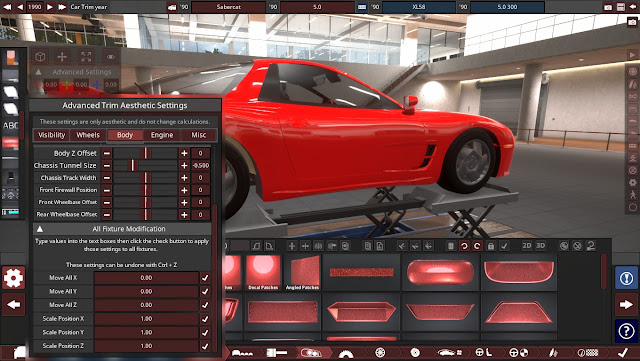640x361 pixels.
Task: Apply Scale Position X check button
Action: click(205, 319)
